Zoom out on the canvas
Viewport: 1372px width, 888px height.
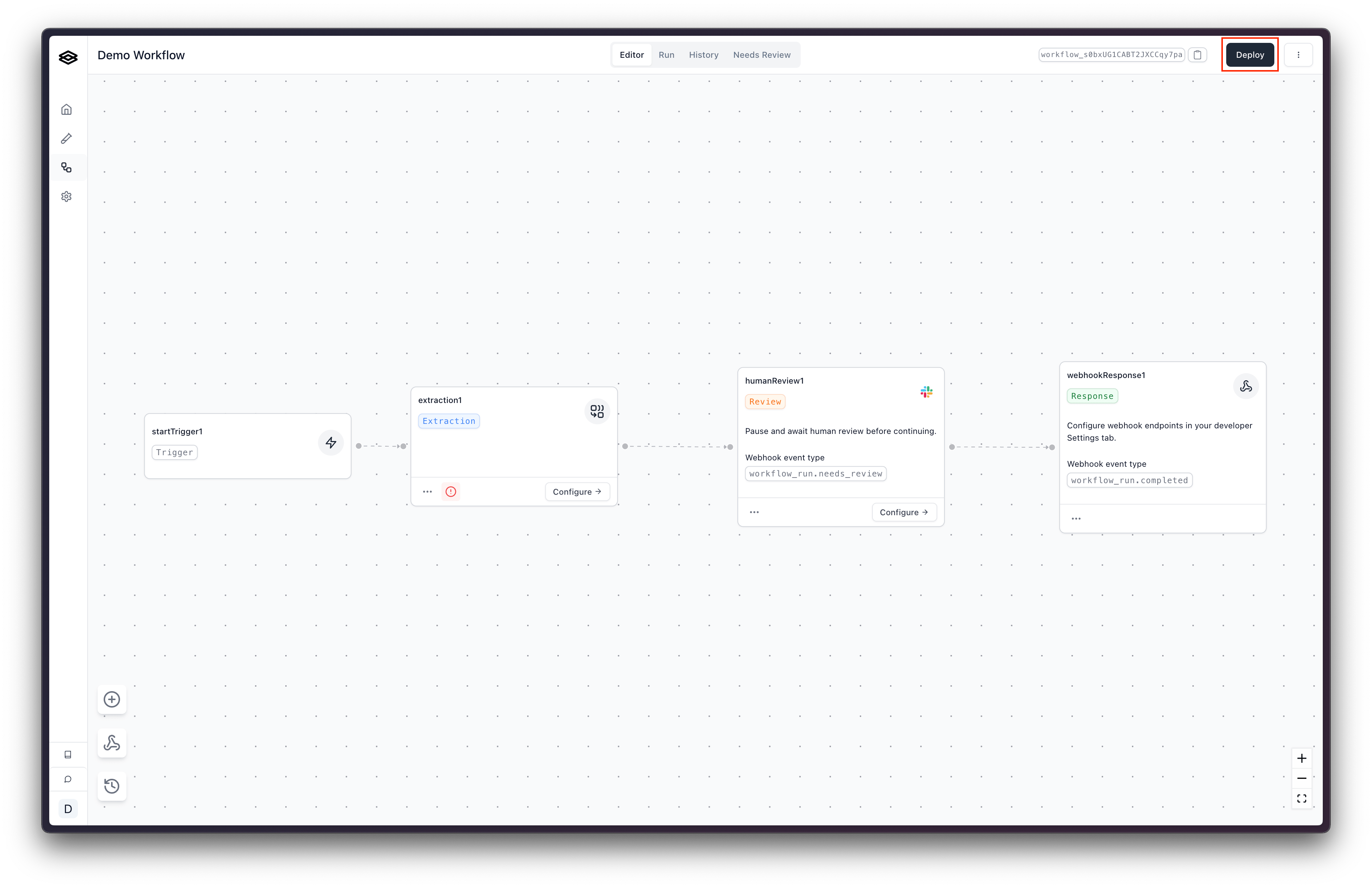pyautogui.click(x=1302, y=778)
